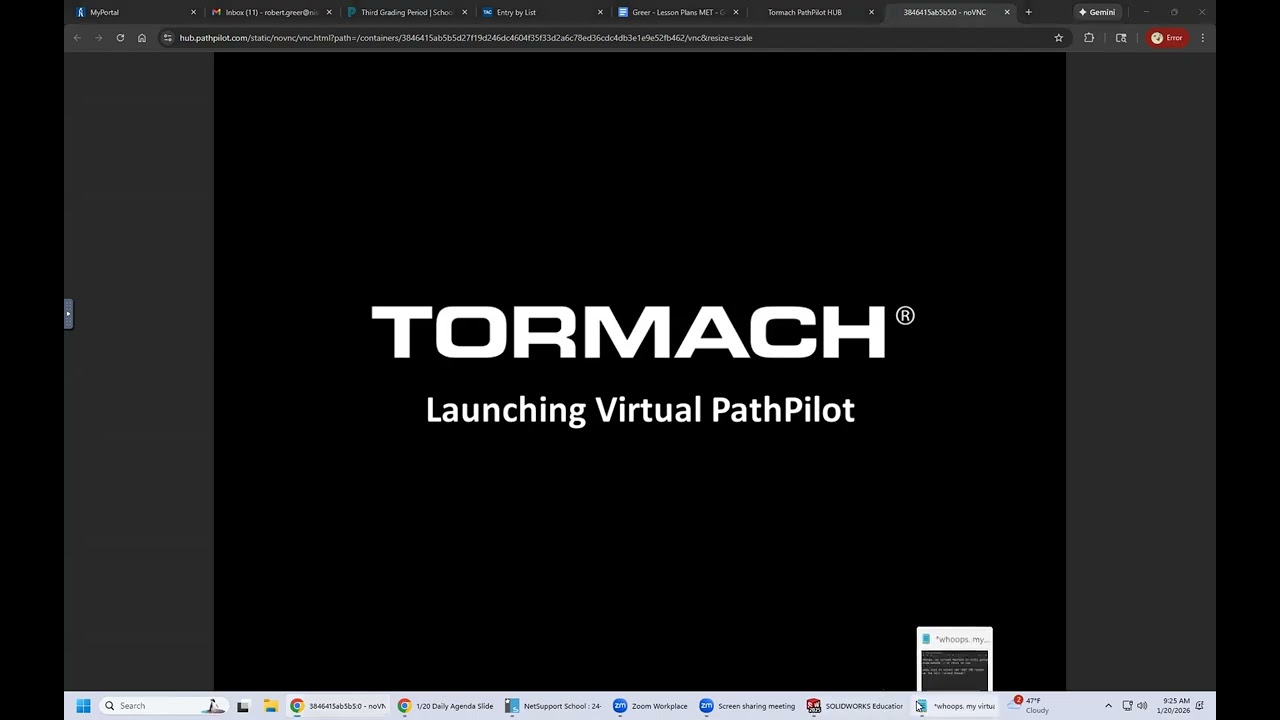Open the Gemini assistant button

pos(1097,12)
